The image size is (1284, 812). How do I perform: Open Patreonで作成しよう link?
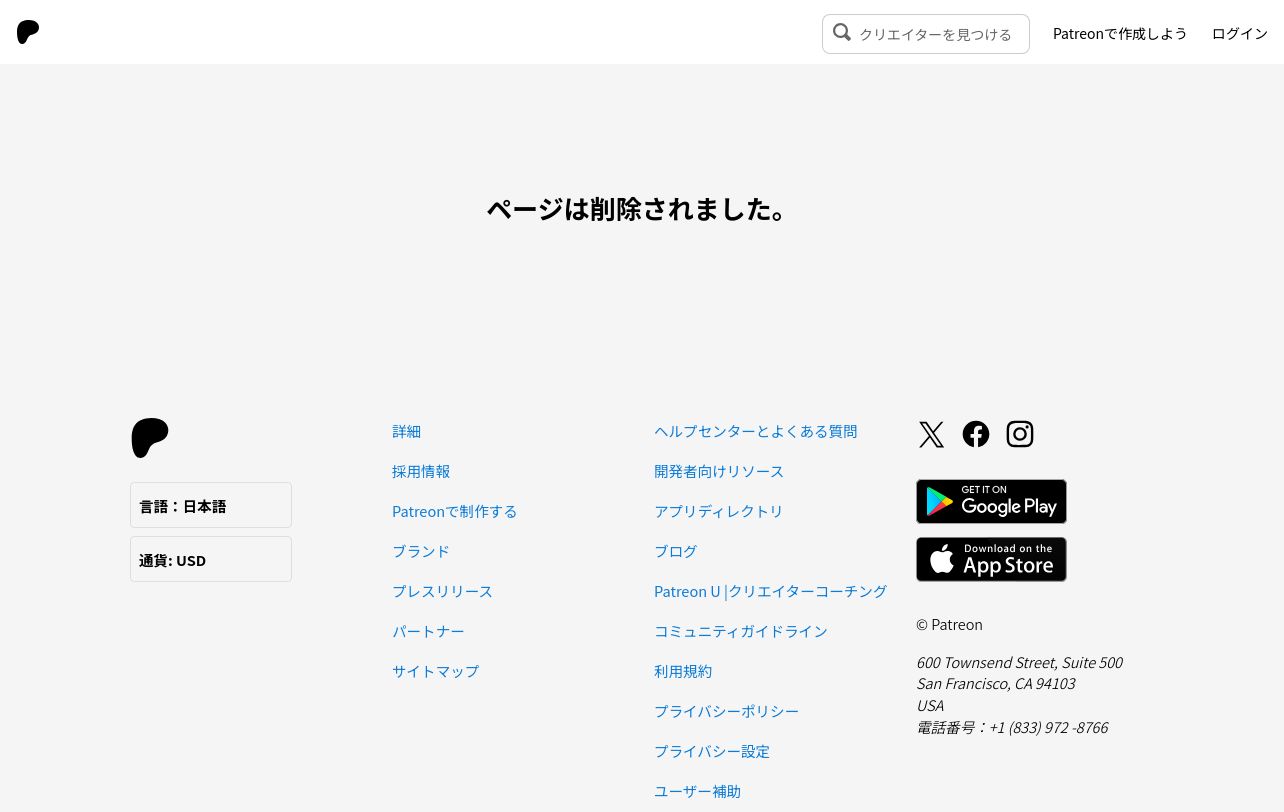1120,33
